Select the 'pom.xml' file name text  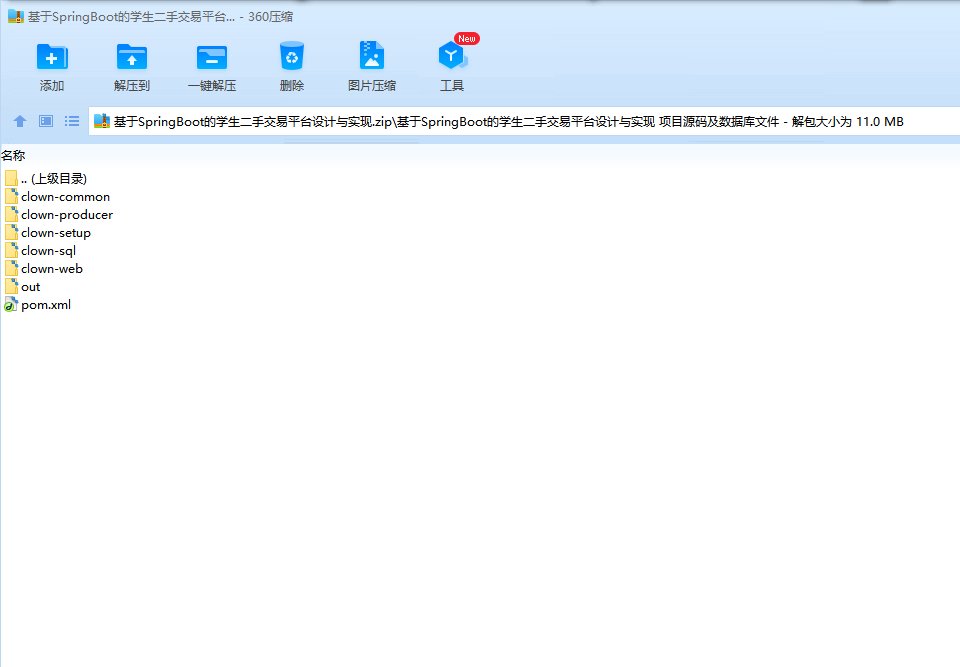(x=46, y=304)
